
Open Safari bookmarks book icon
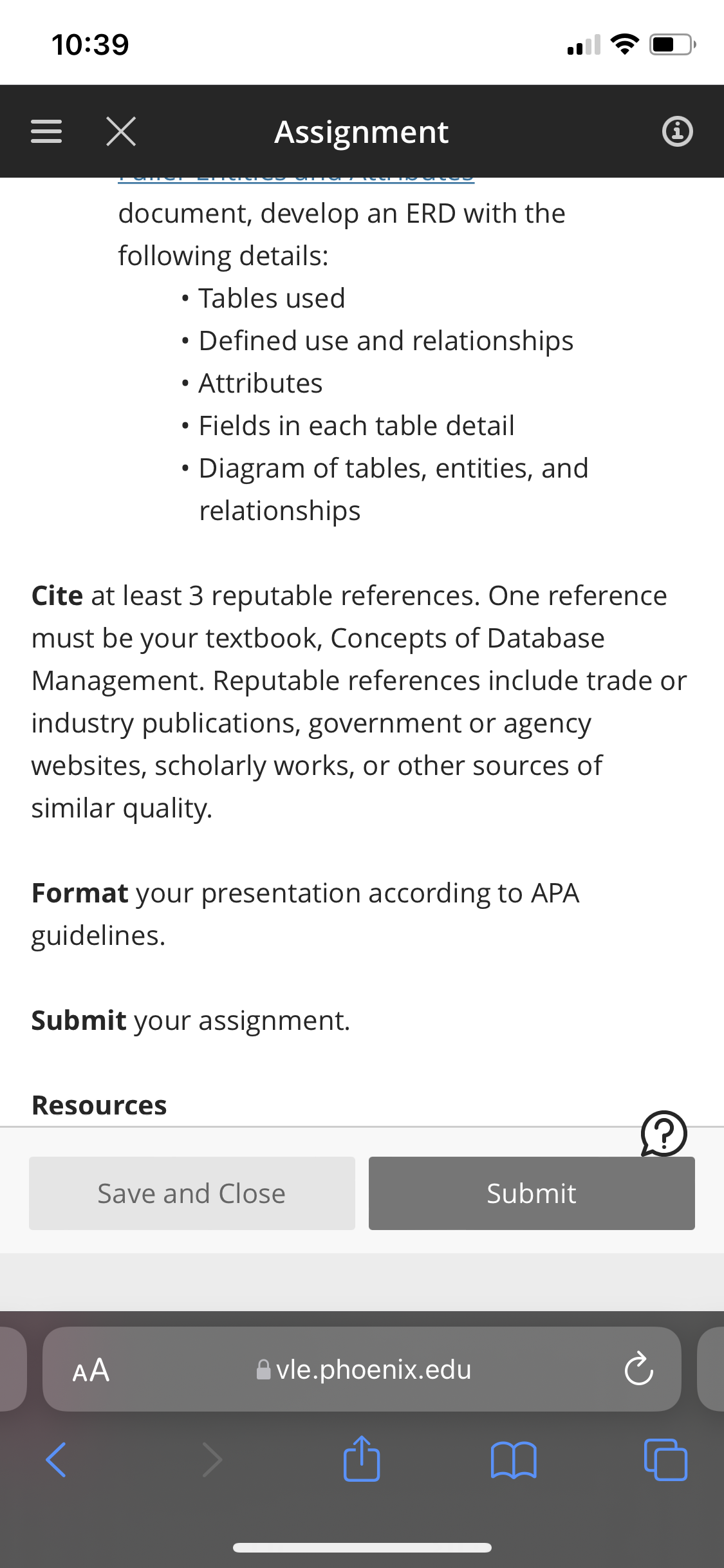514,1459
